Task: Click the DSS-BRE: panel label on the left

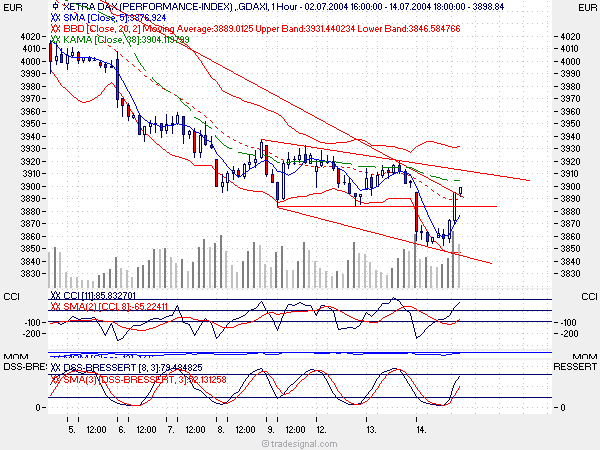Action: [x=25, y=367]
